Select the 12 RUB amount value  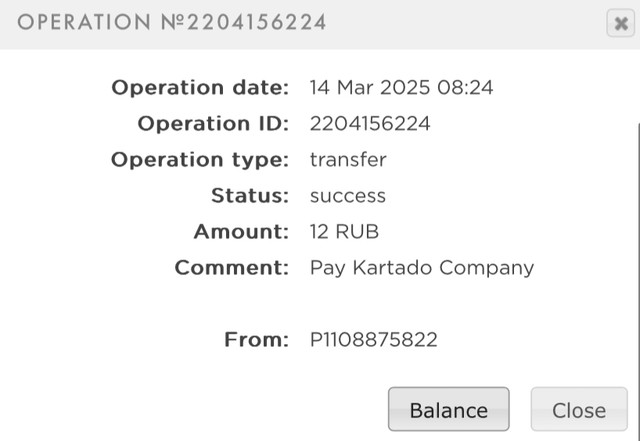pos(345,232)
